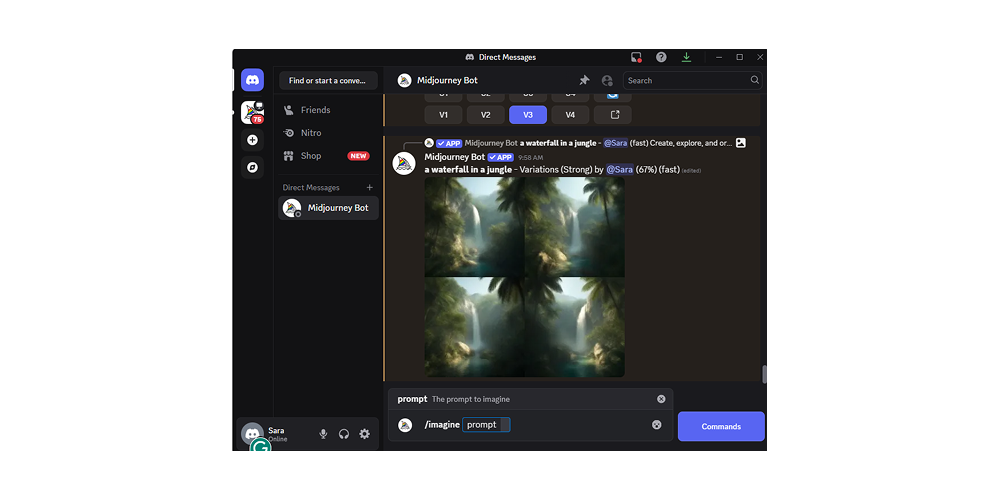Click Sara's avatar in user panel

pos(252,434)
